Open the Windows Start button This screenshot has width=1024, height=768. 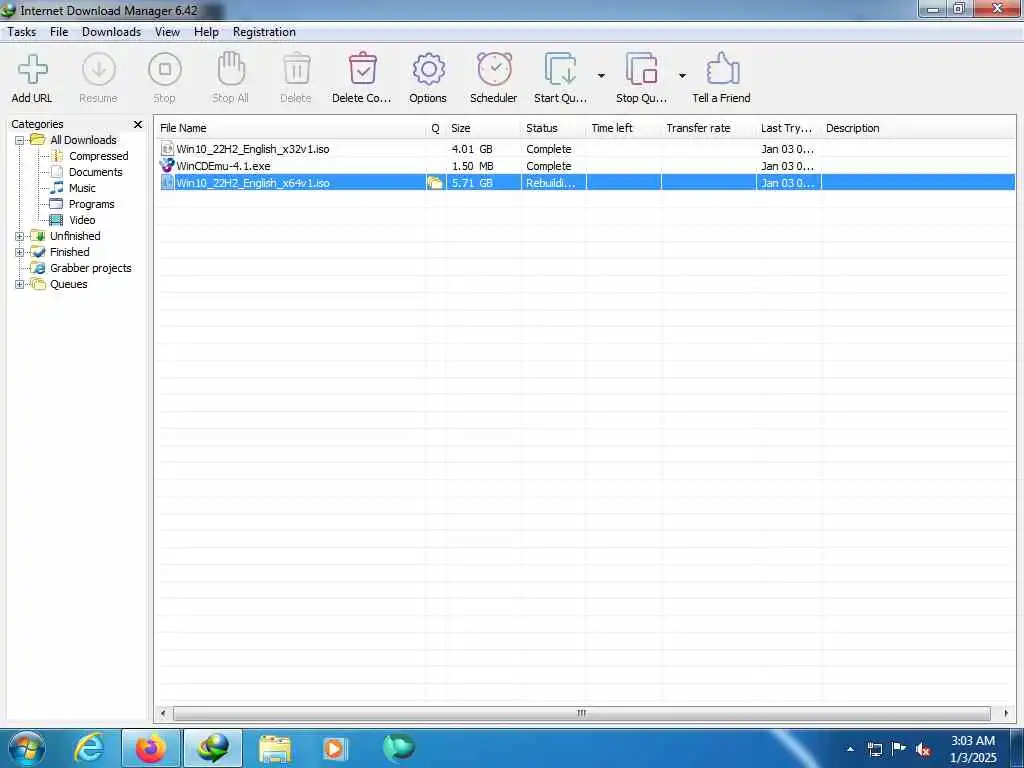(26, 748)
